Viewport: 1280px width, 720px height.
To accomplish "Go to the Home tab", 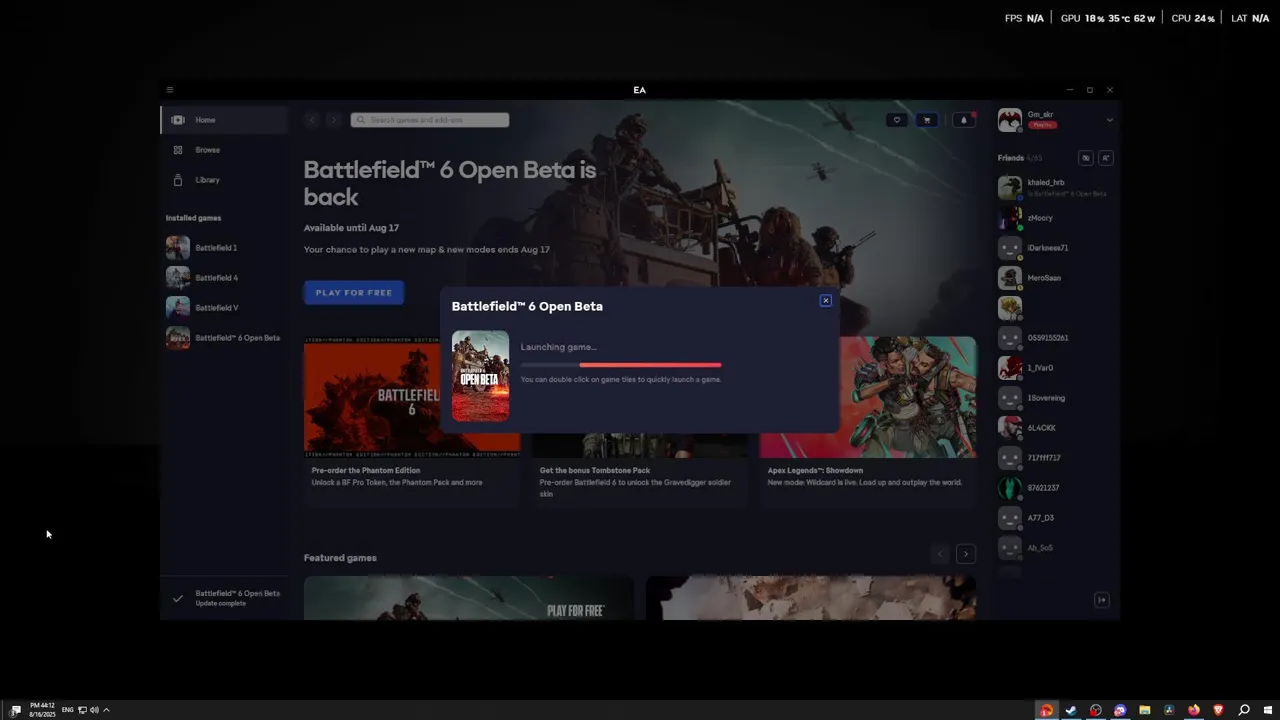I will [225, 120].
